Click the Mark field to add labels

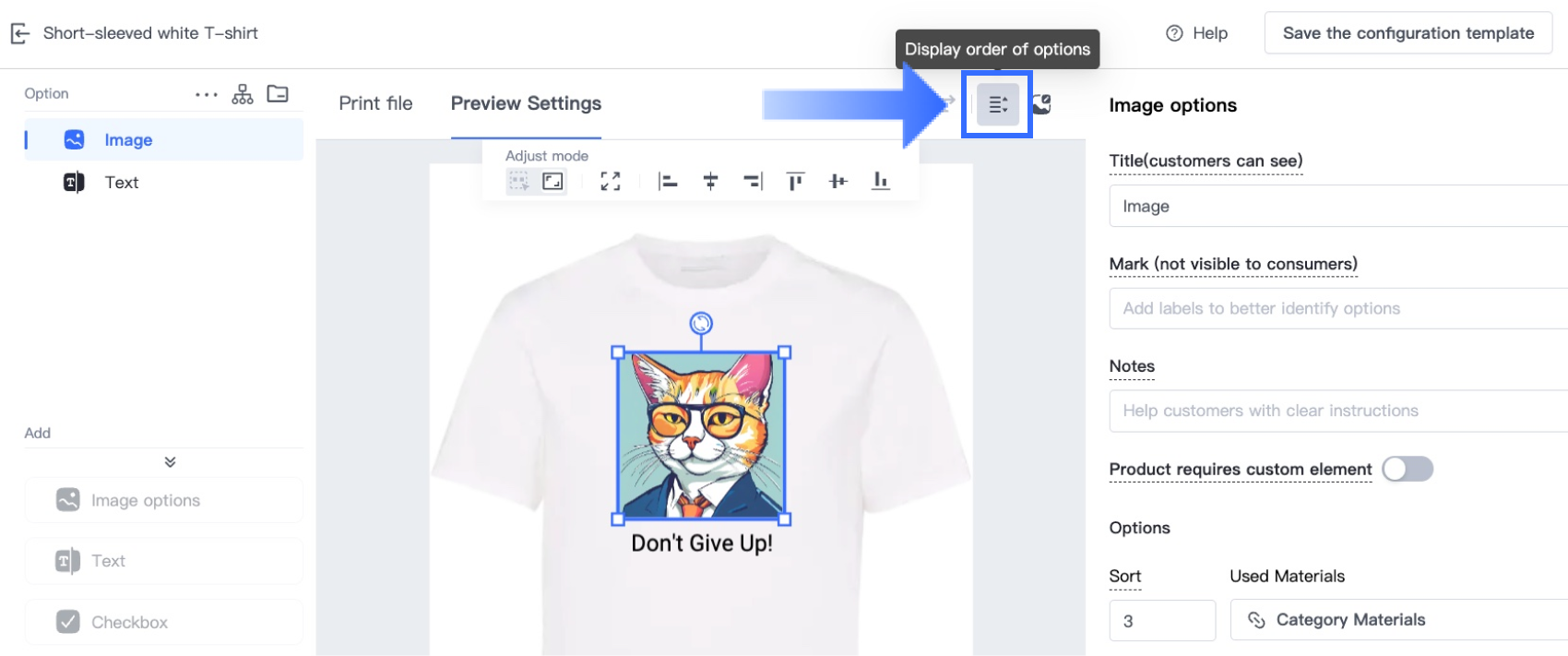coord(1338,308)
